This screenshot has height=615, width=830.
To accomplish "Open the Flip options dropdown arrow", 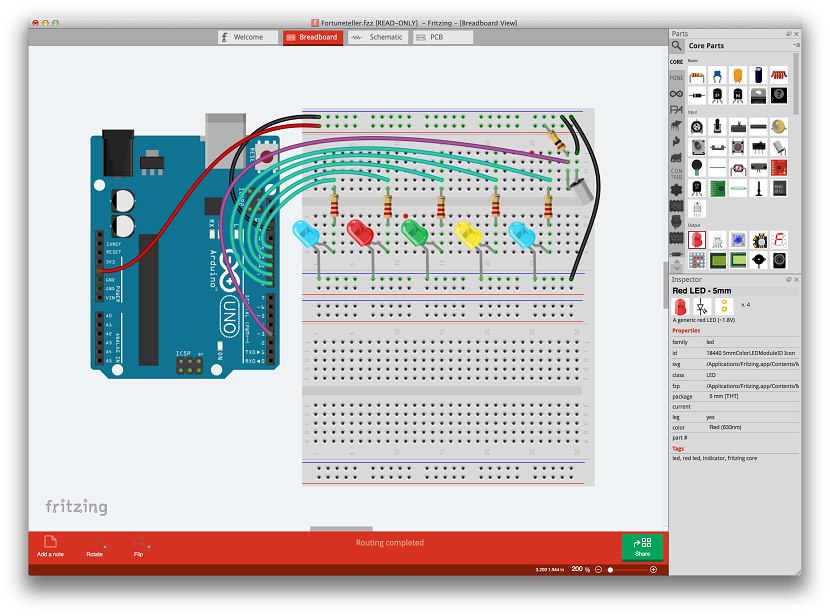I will tap(149, 546).
